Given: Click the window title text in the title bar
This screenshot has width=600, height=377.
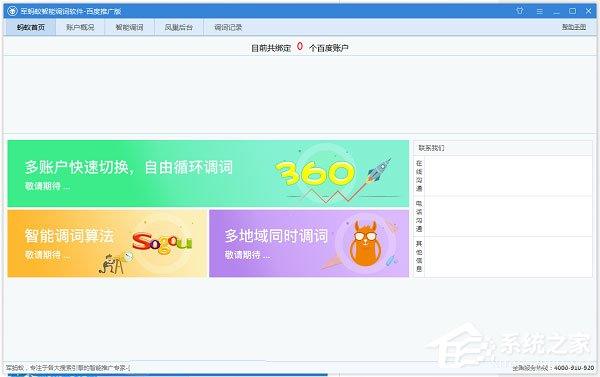Looking at the screenshot, I should (x=71, y=11).
